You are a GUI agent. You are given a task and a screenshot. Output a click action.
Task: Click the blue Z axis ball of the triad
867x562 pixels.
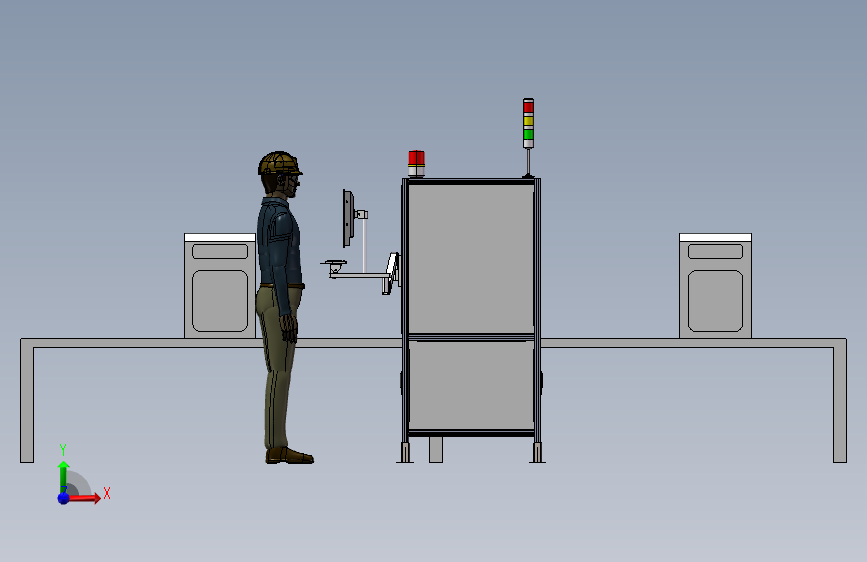pyautogui.click(x=64, y=498)
